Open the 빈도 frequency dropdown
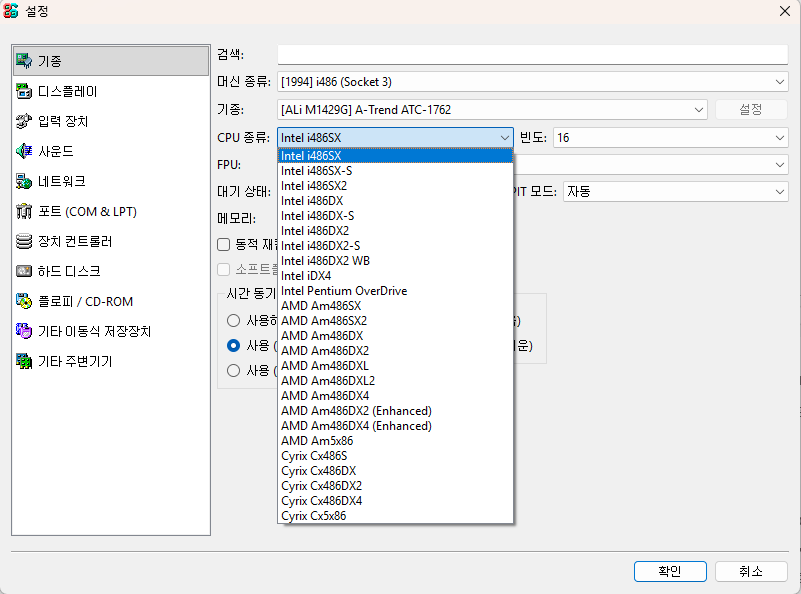801x594 pixels. pos(671,137)
